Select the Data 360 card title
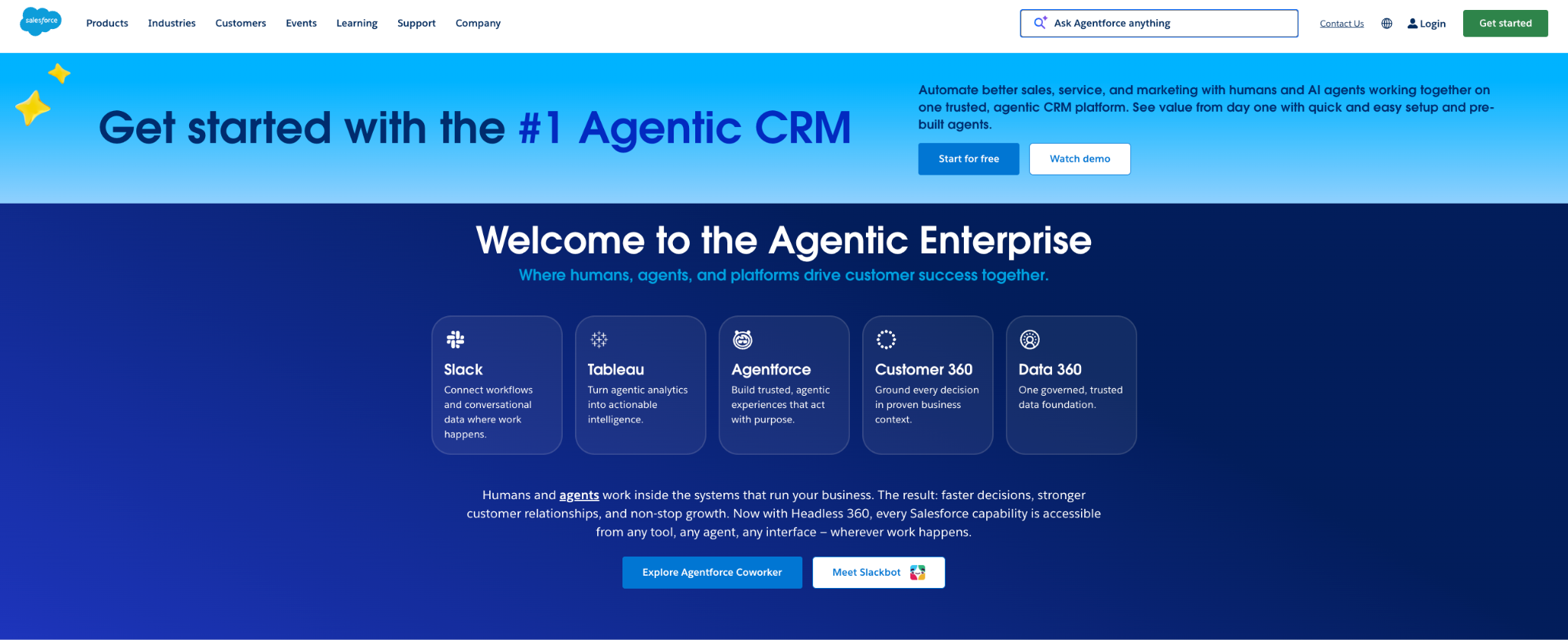Viewport: 1568px width, 640px height. click(x=1050, y=370)
